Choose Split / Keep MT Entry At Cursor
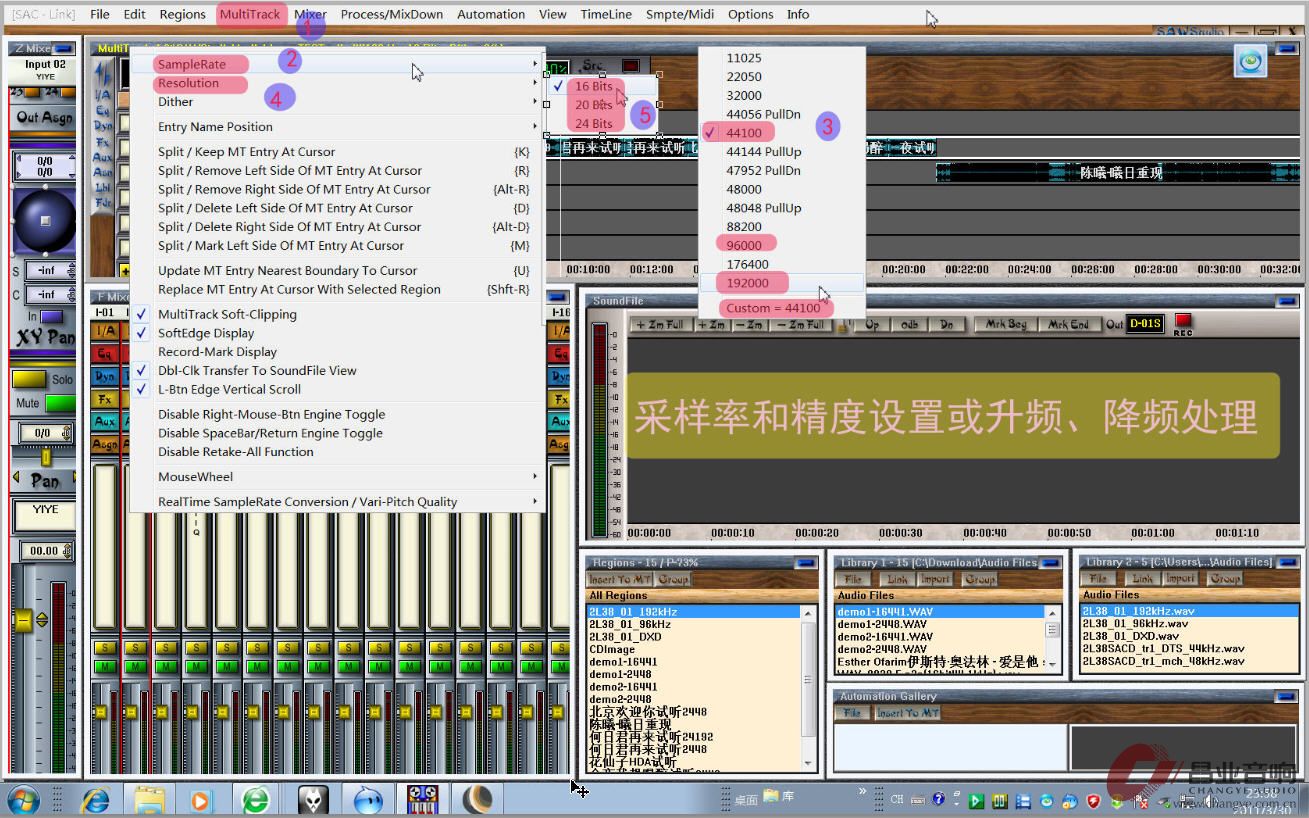Image resolution: width=1309 pixels, height=818 pixels. pos(338,152)
